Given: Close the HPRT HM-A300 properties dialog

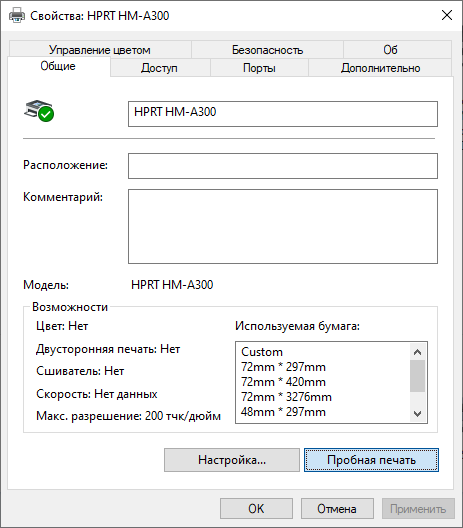Looking at the screenshot, I should click(x=447, y=15).
